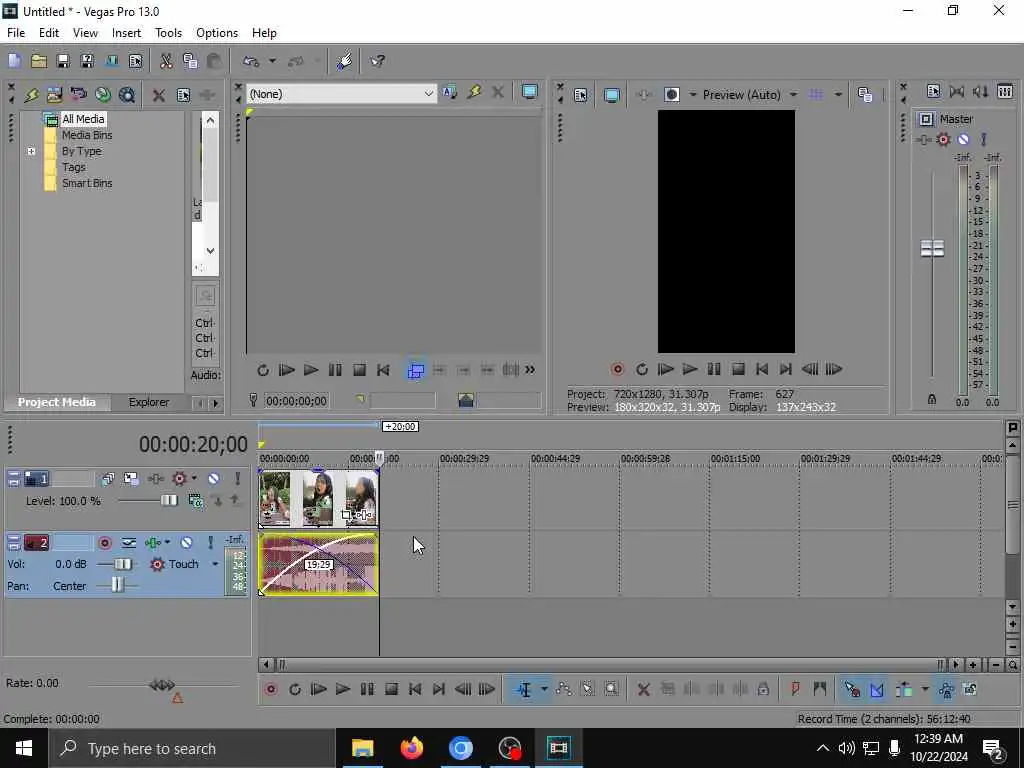1024x768 pixels.
Task: Click Get Media from the Web icon
Action: tap(127, 95)
